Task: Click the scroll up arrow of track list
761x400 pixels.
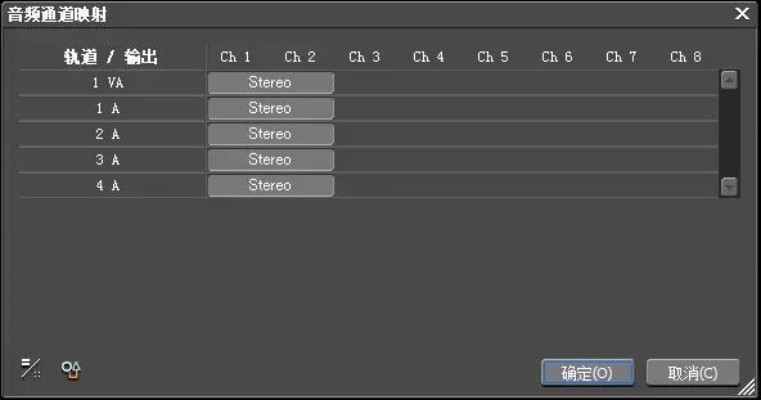Action: click(x=729, y=80)
